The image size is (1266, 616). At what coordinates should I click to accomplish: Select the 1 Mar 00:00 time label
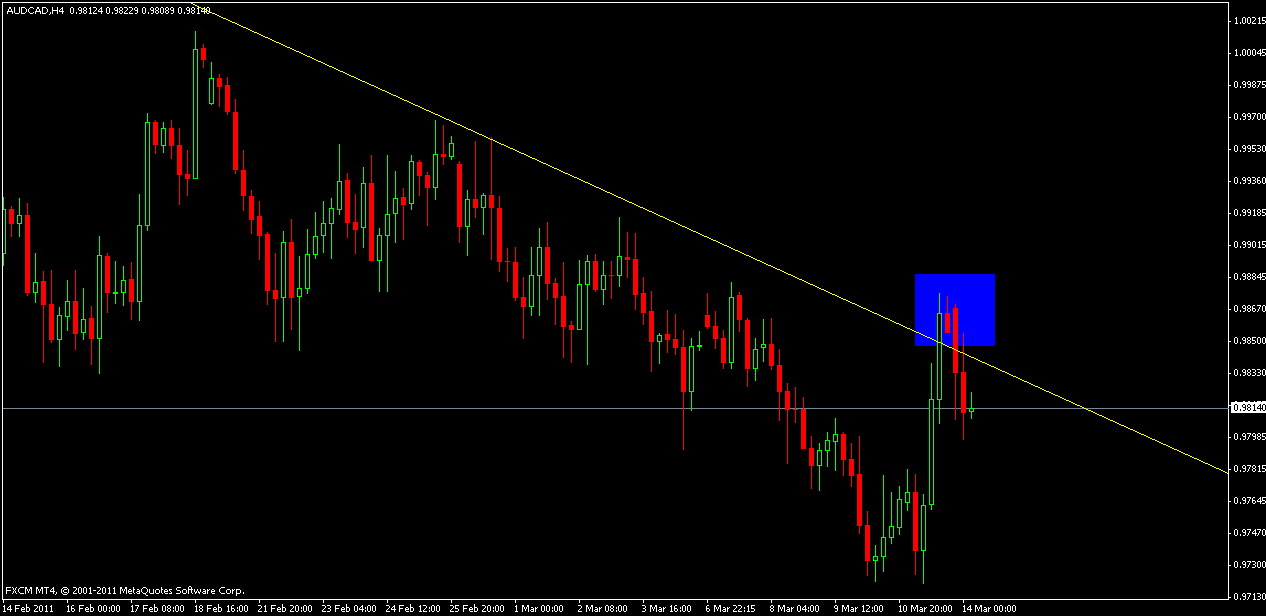point(540,608)
